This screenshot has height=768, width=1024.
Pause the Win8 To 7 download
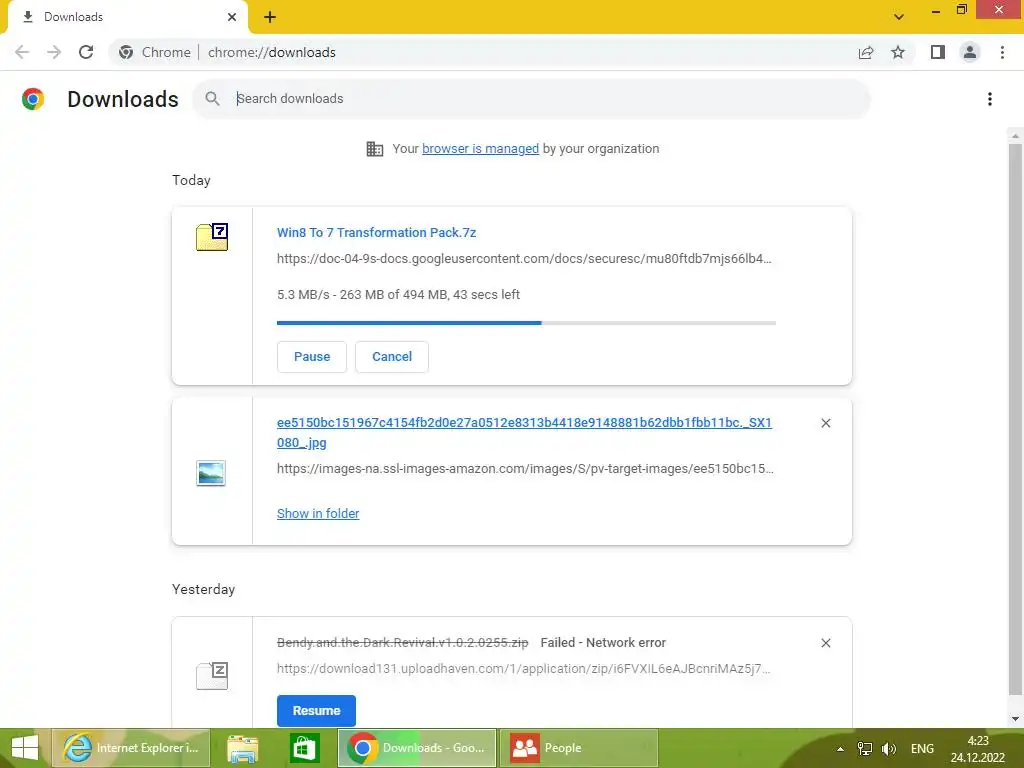312,357
